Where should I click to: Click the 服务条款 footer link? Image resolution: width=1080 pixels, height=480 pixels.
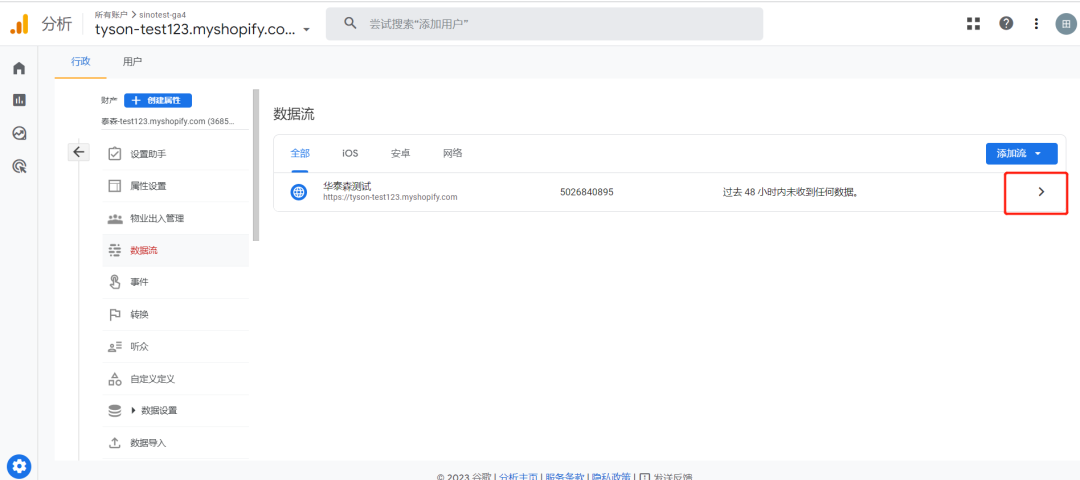[x=563, y=477]
